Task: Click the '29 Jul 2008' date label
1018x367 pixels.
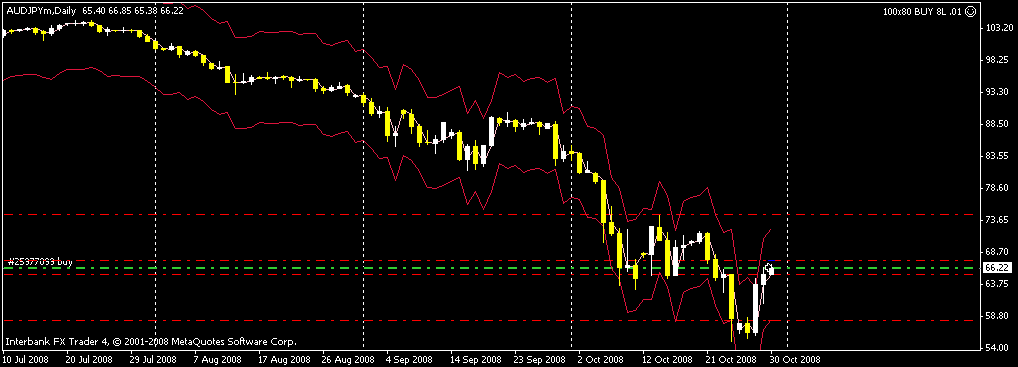Action: [152, 359]
